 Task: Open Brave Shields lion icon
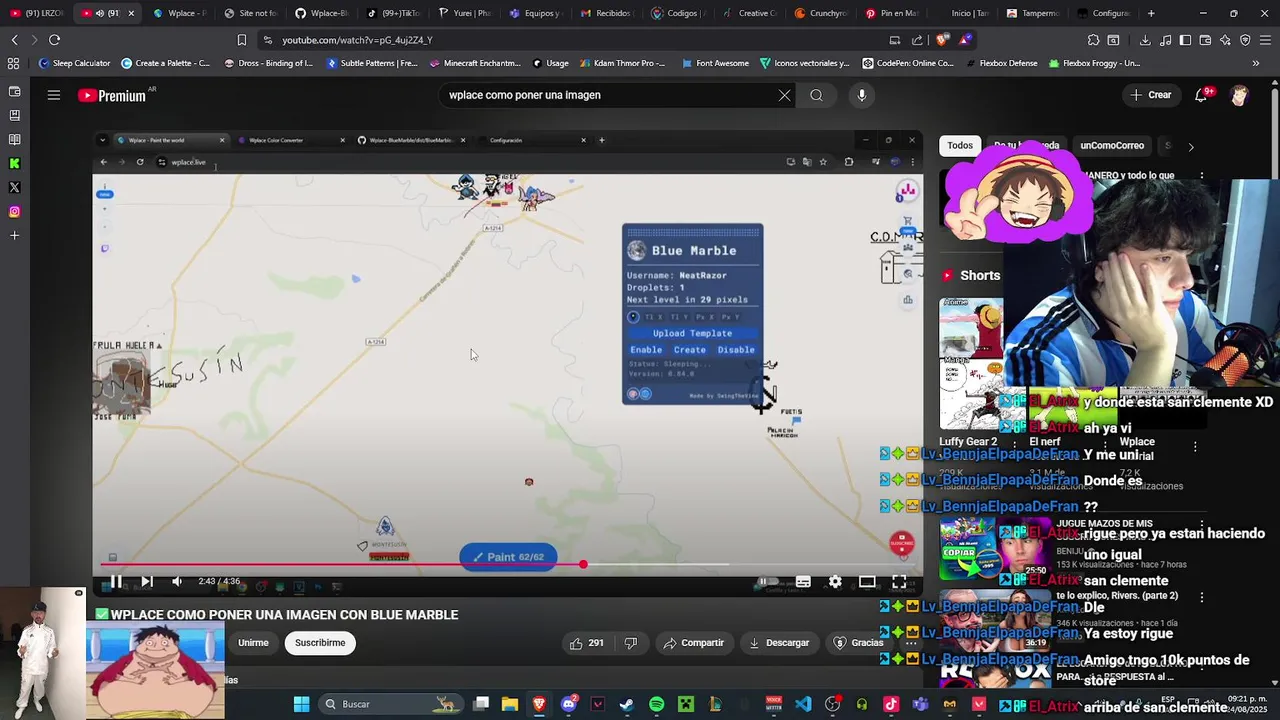point(942,40)
